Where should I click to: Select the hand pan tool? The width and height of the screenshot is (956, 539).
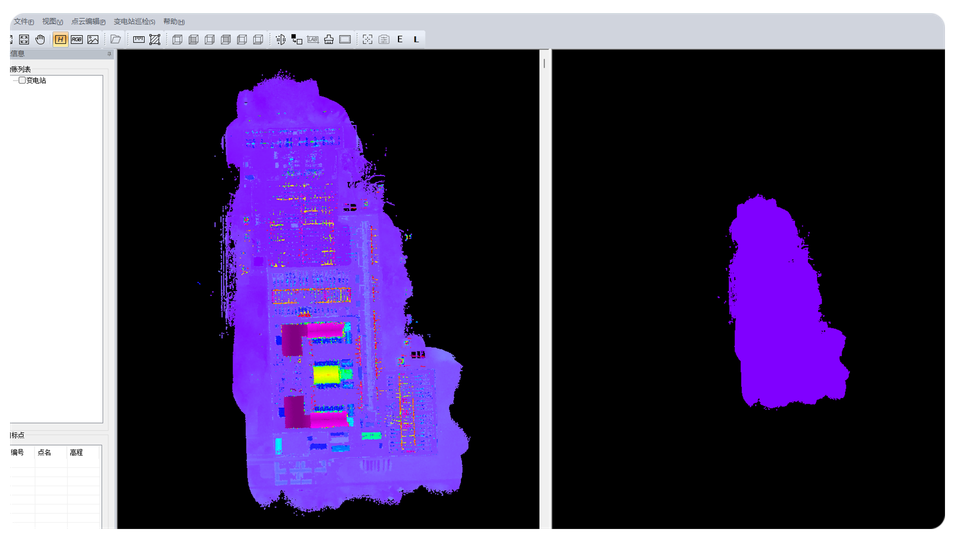click(40, 39)
